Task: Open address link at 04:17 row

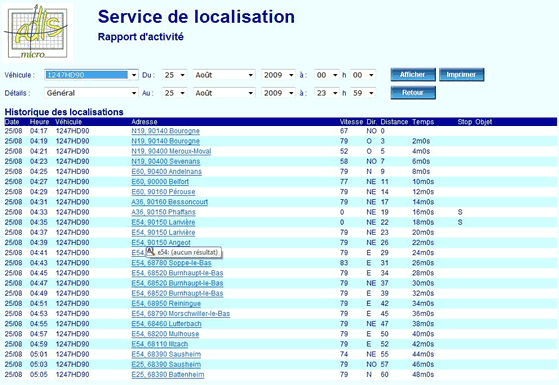Action: (x=165, y=131)
